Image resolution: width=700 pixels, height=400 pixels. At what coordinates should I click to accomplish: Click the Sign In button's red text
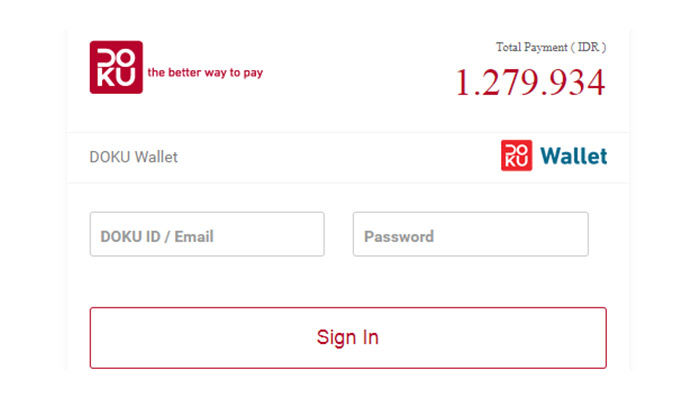pos(348,338)
